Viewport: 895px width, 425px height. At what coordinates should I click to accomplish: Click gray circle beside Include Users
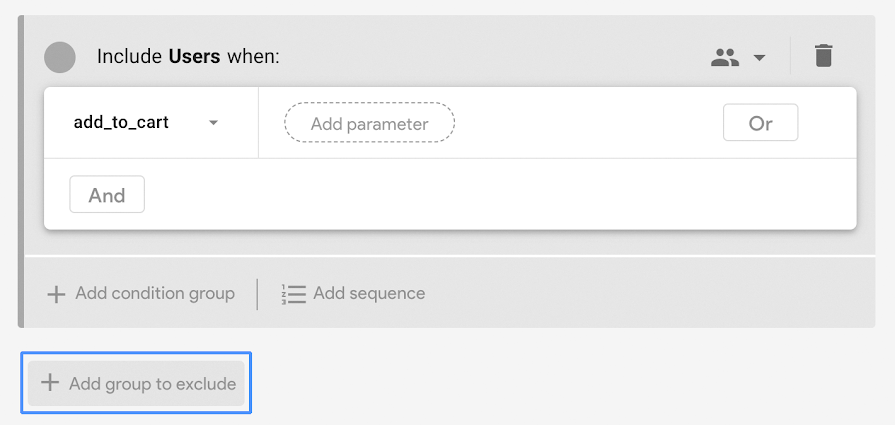coord(60,57)
